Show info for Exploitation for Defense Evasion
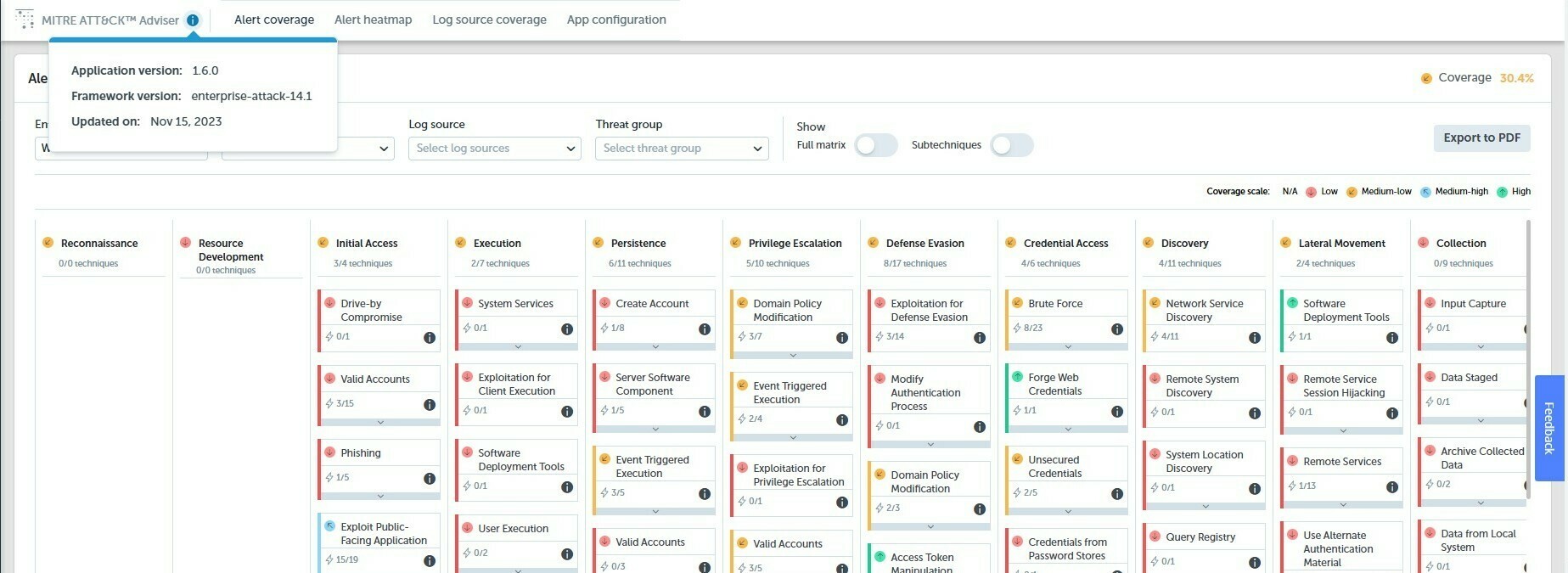The width and height of the screenshot is (1568, 573). (980, 338)
